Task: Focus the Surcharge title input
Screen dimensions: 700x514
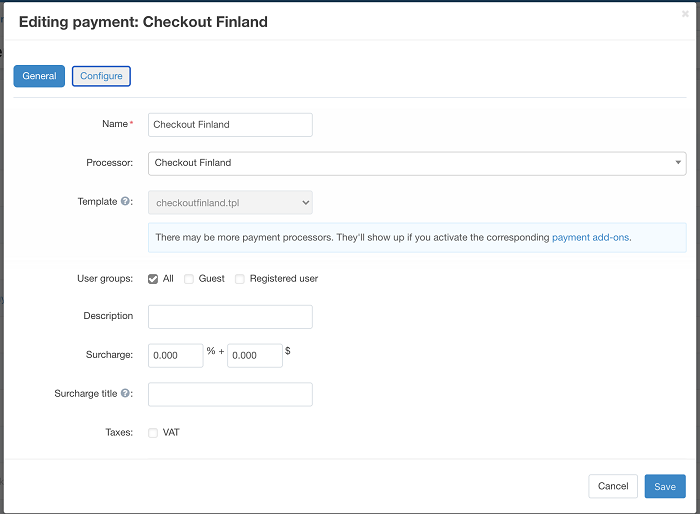Action: tap(230, 394)
